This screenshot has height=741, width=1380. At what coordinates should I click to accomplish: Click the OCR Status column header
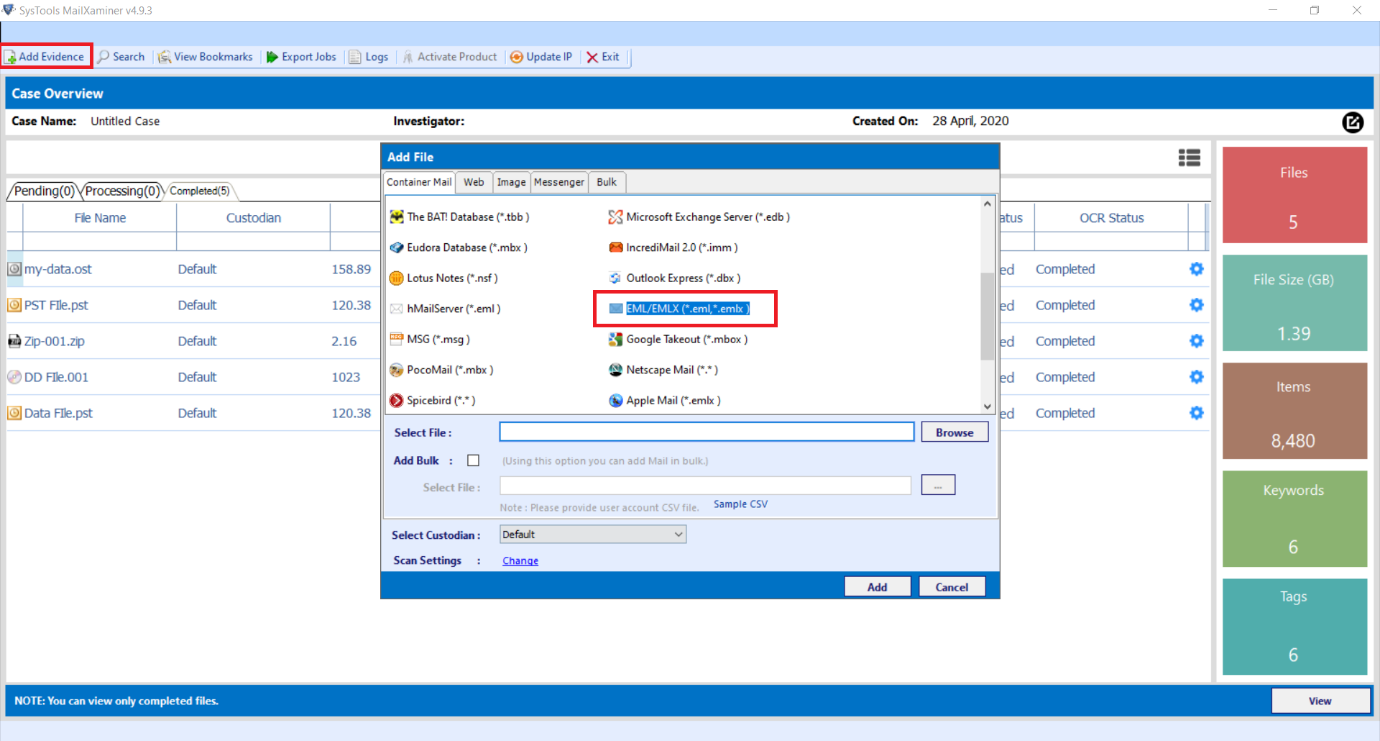1111,218
